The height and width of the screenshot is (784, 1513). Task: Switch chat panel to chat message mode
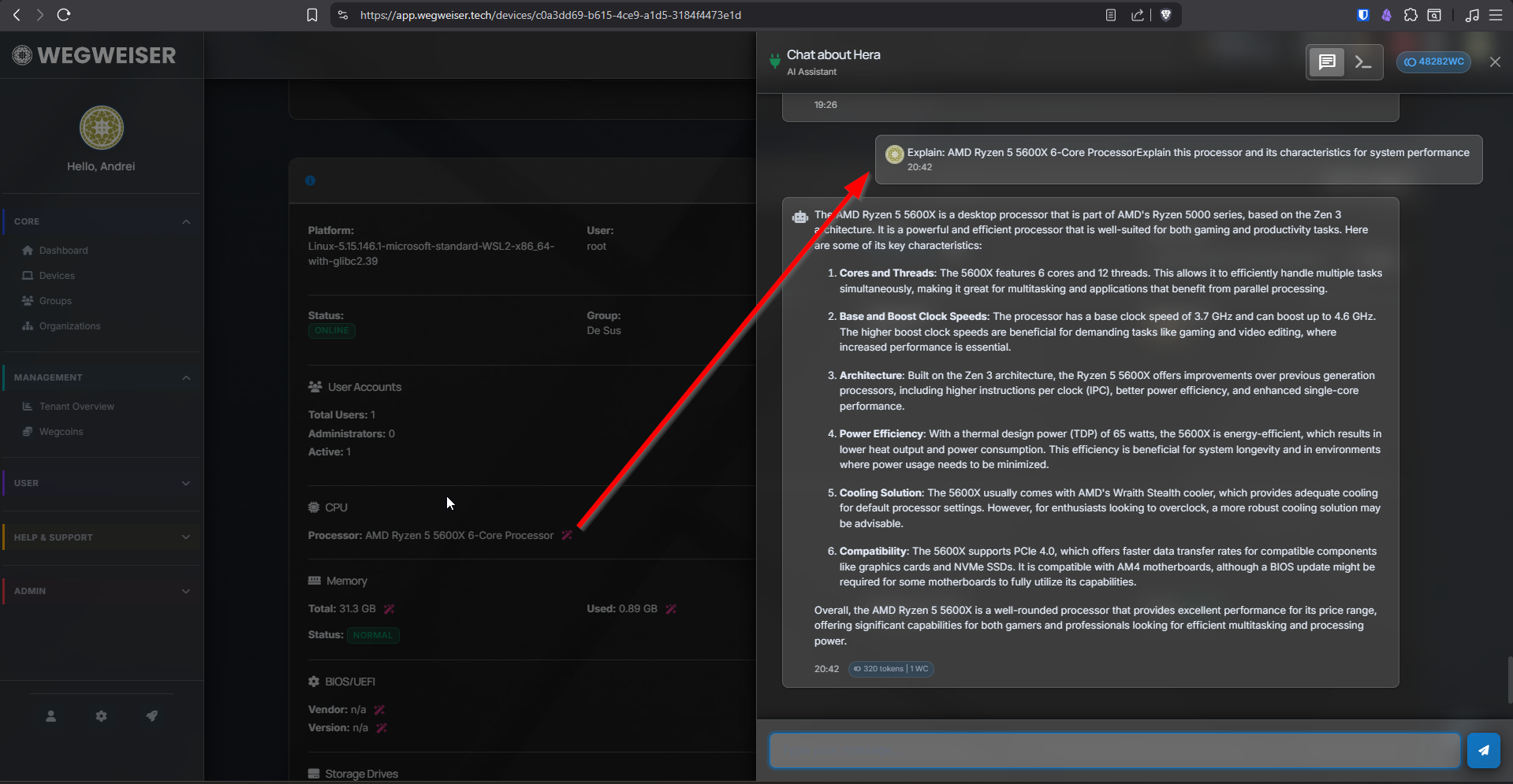coord(1327,62)
